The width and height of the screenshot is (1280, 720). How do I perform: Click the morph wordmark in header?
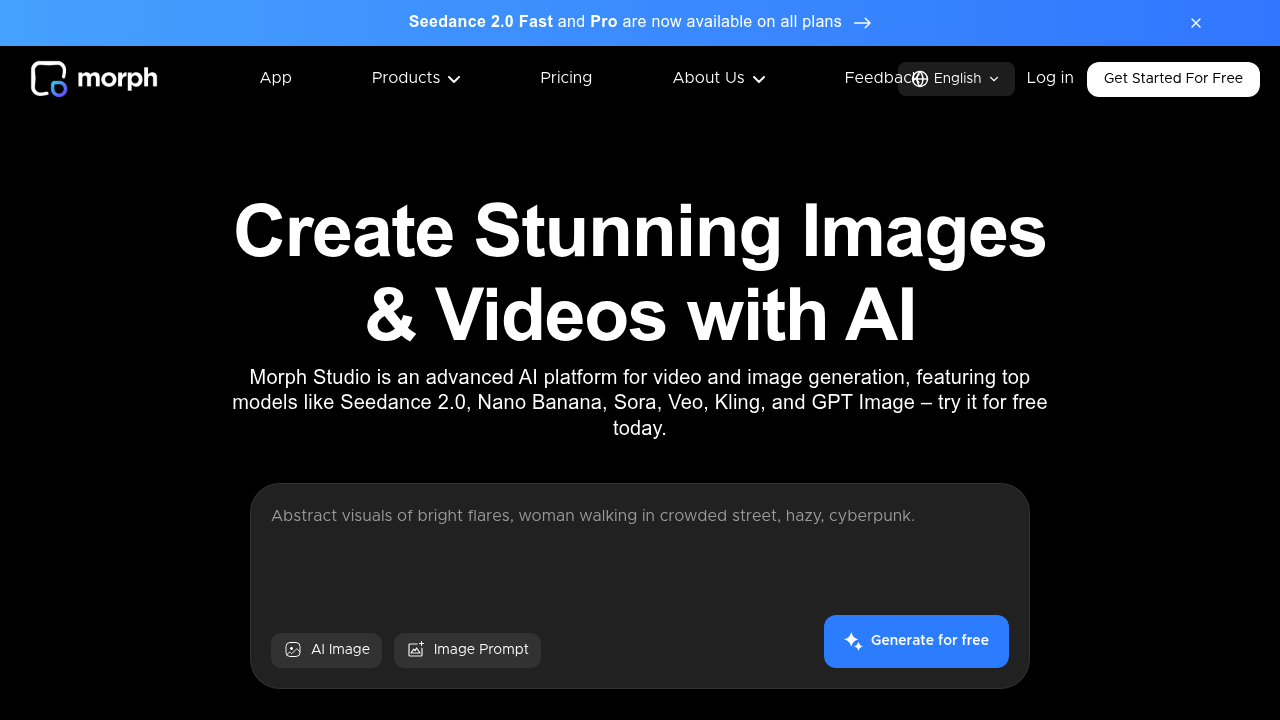[x=117, y=78]
